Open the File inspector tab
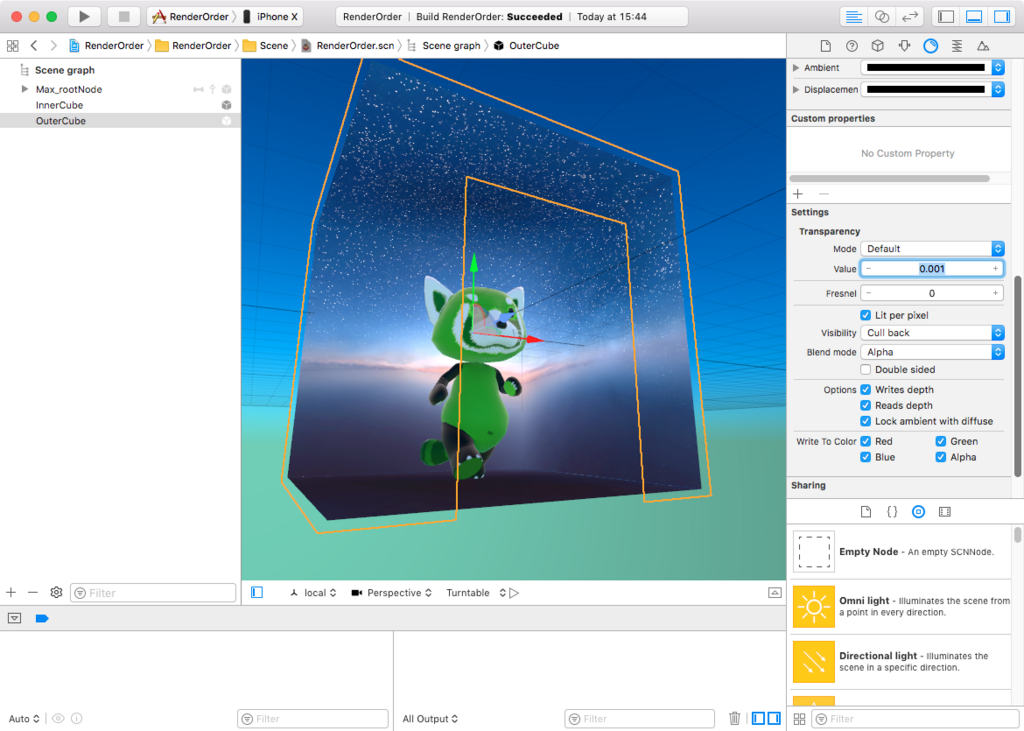The image size is (1024, 731). point(825,46)
